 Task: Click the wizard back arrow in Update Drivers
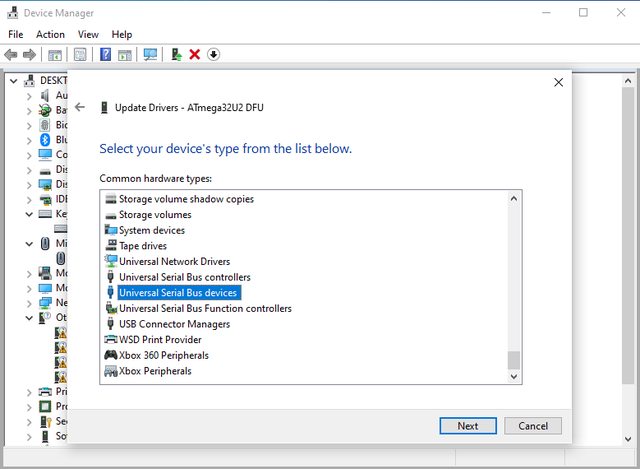pyautogui.click(x=80, y=107)
